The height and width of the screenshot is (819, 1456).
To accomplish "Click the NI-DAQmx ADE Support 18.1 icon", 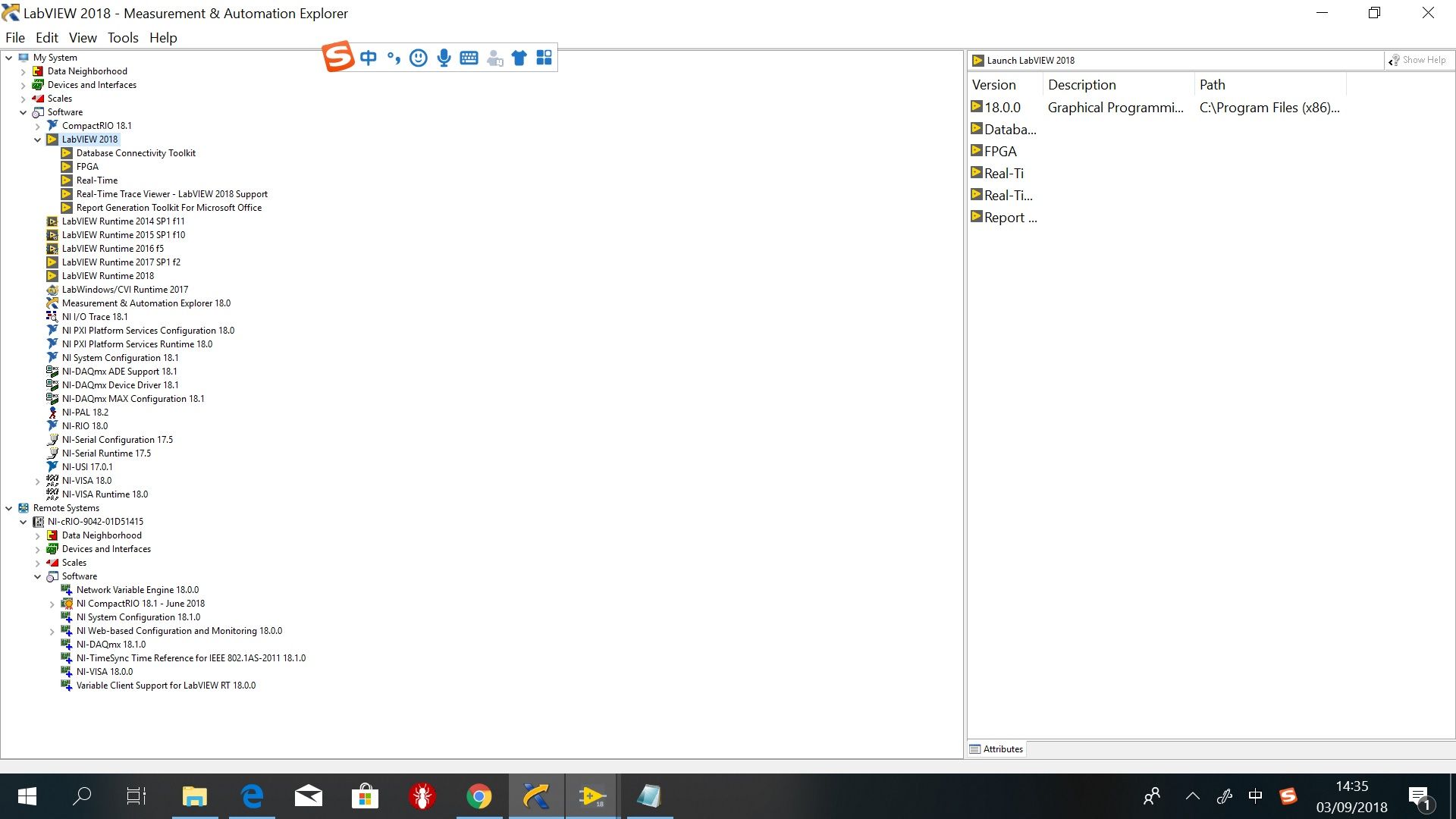I will pos(52,372).
